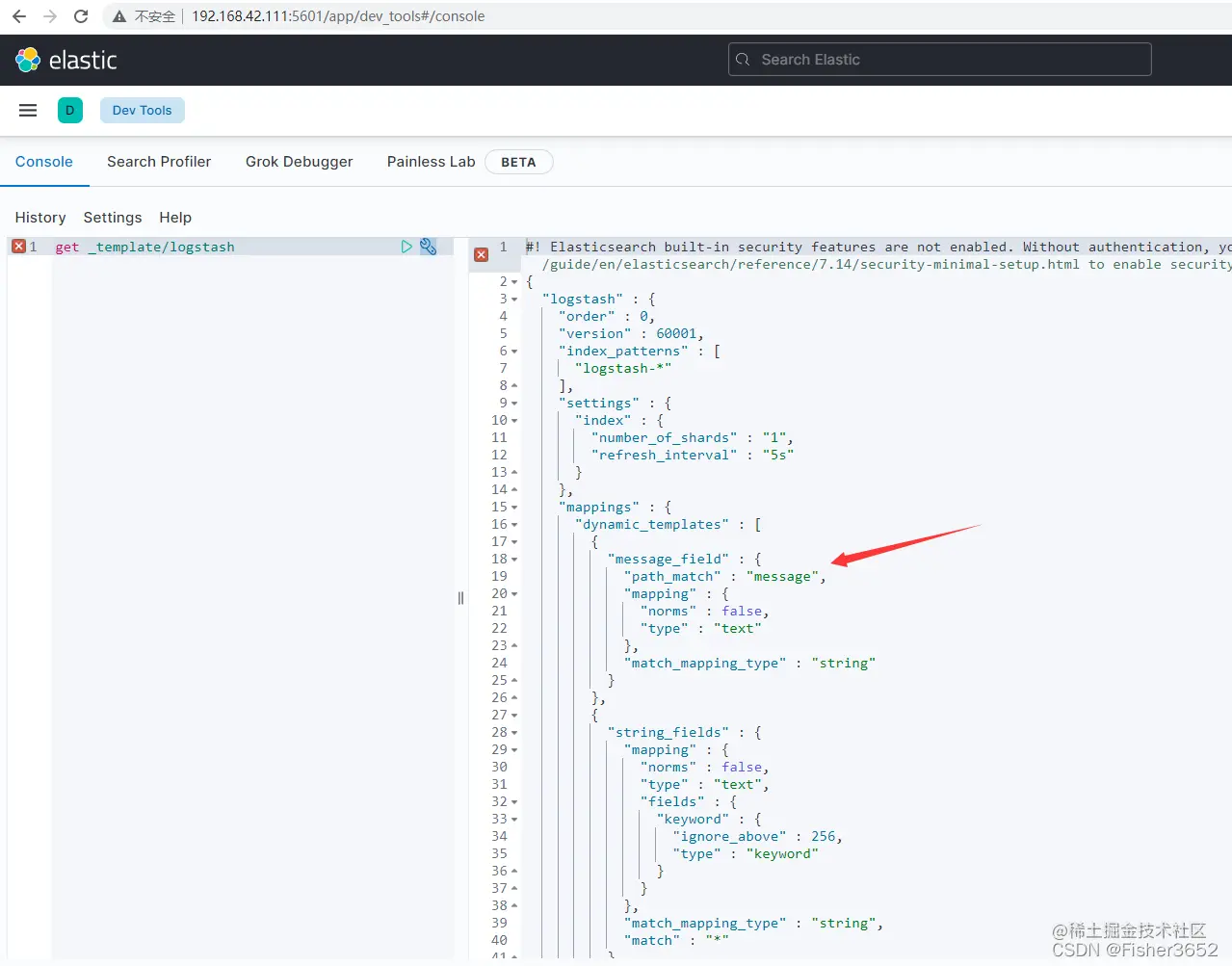Viewport: 1232px width, 966px height.
Task: Click the pane resize divider handle
Action: pos(460,598)
